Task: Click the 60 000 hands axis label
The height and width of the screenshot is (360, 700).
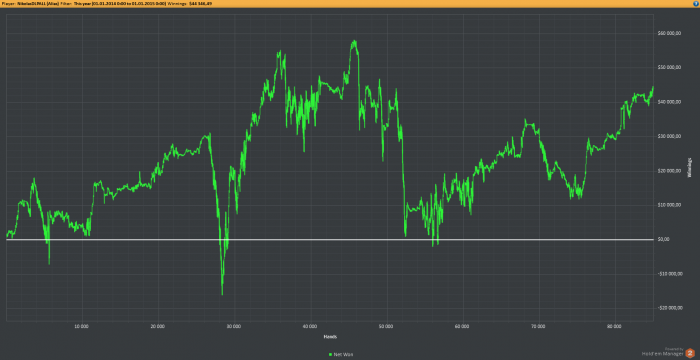Action: point(462,326)
